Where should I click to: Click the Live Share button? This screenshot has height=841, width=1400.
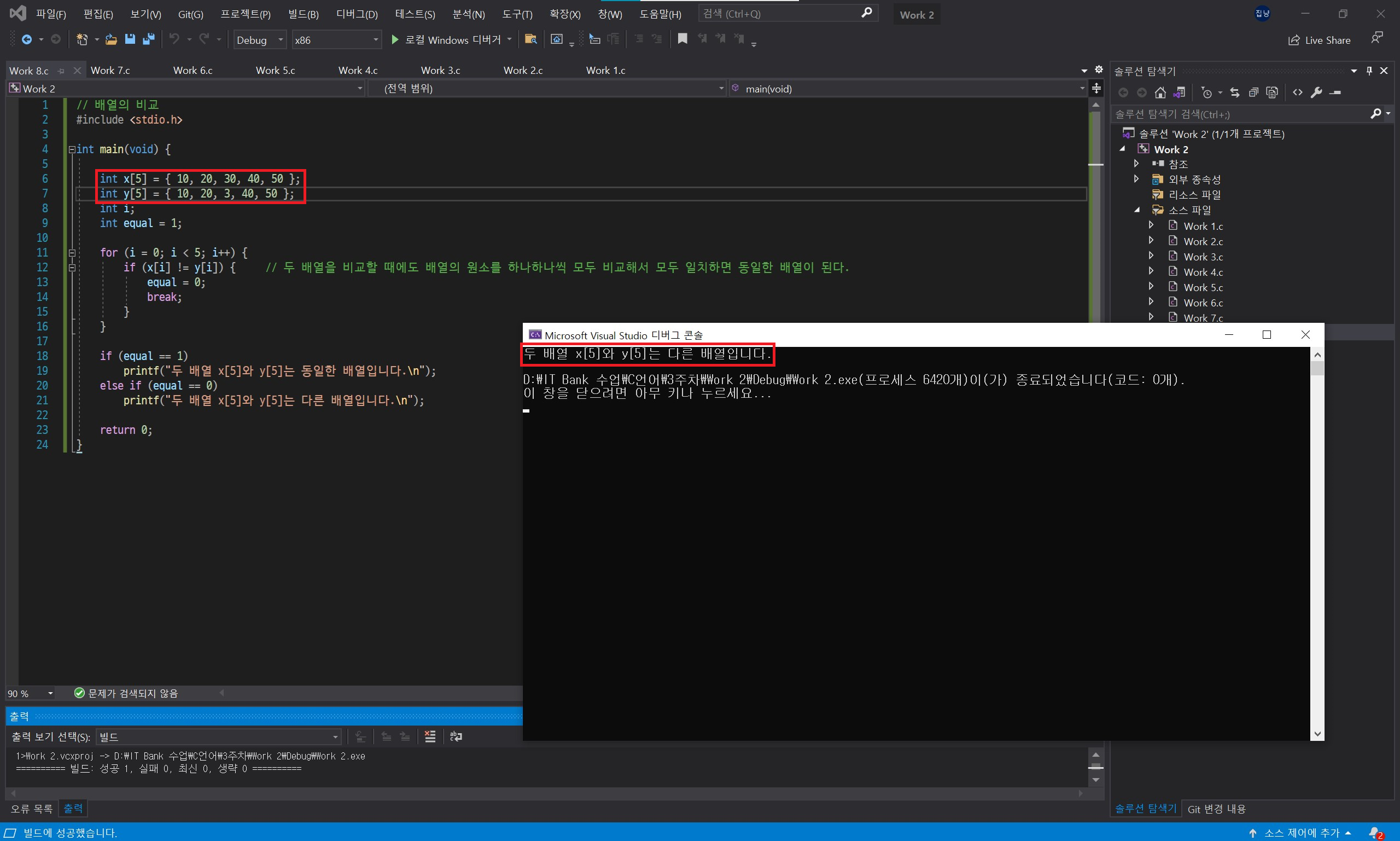[x=1320, y=39]
